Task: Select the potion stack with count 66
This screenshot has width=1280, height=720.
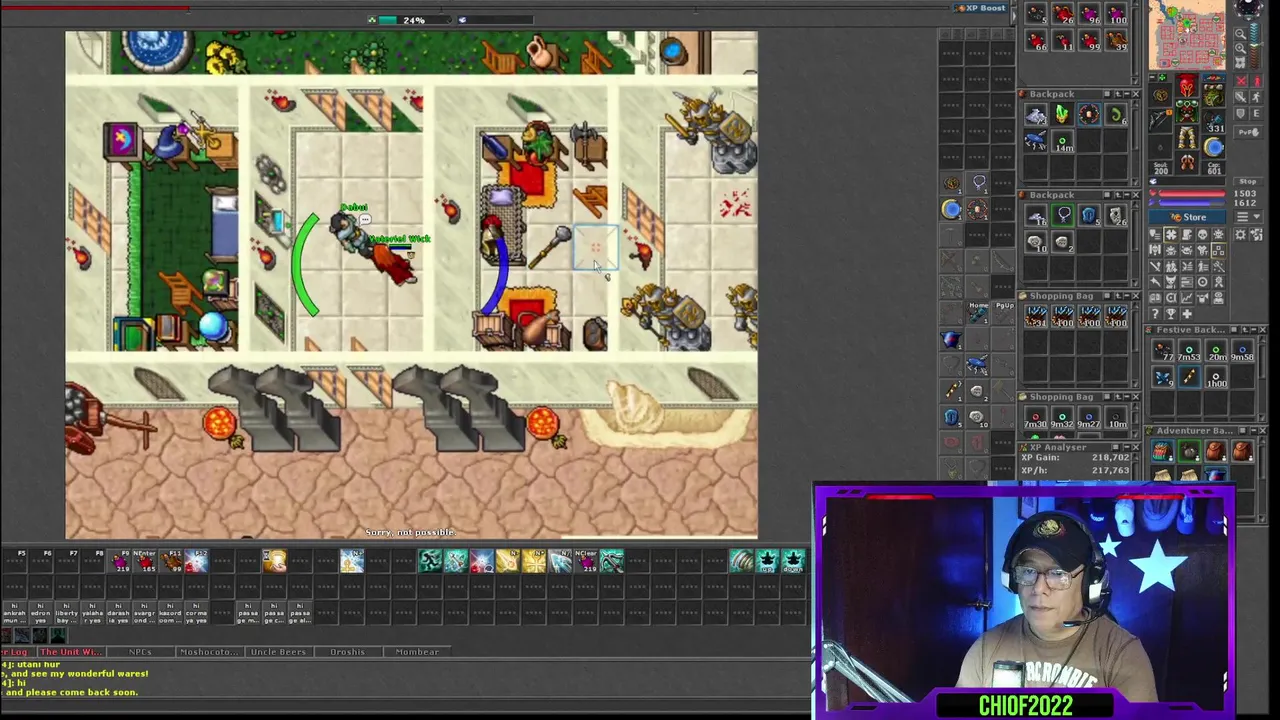Action: coord(1038,41)
